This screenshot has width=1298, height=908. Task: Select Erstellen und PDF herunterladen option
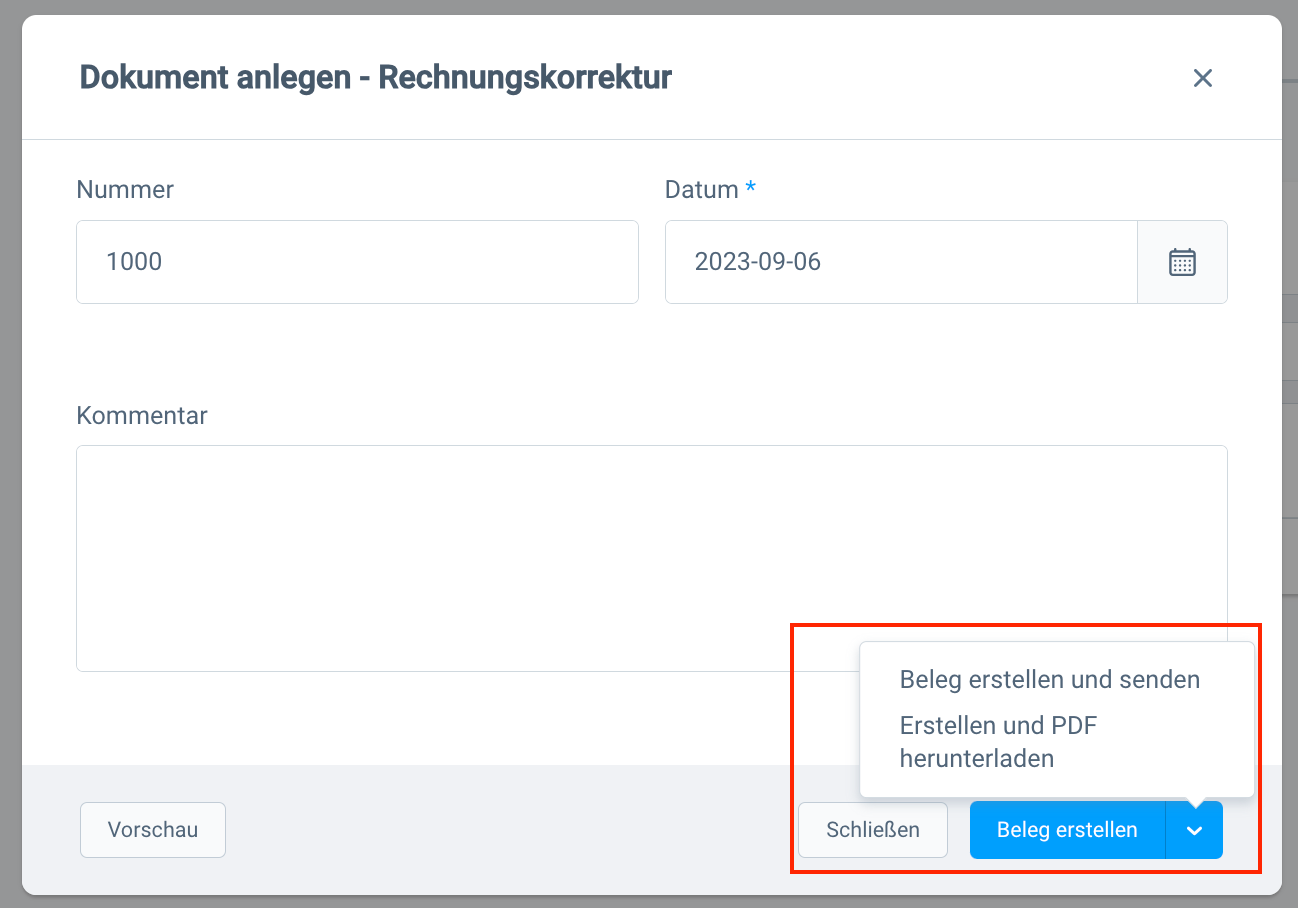tap(1000, 742)
